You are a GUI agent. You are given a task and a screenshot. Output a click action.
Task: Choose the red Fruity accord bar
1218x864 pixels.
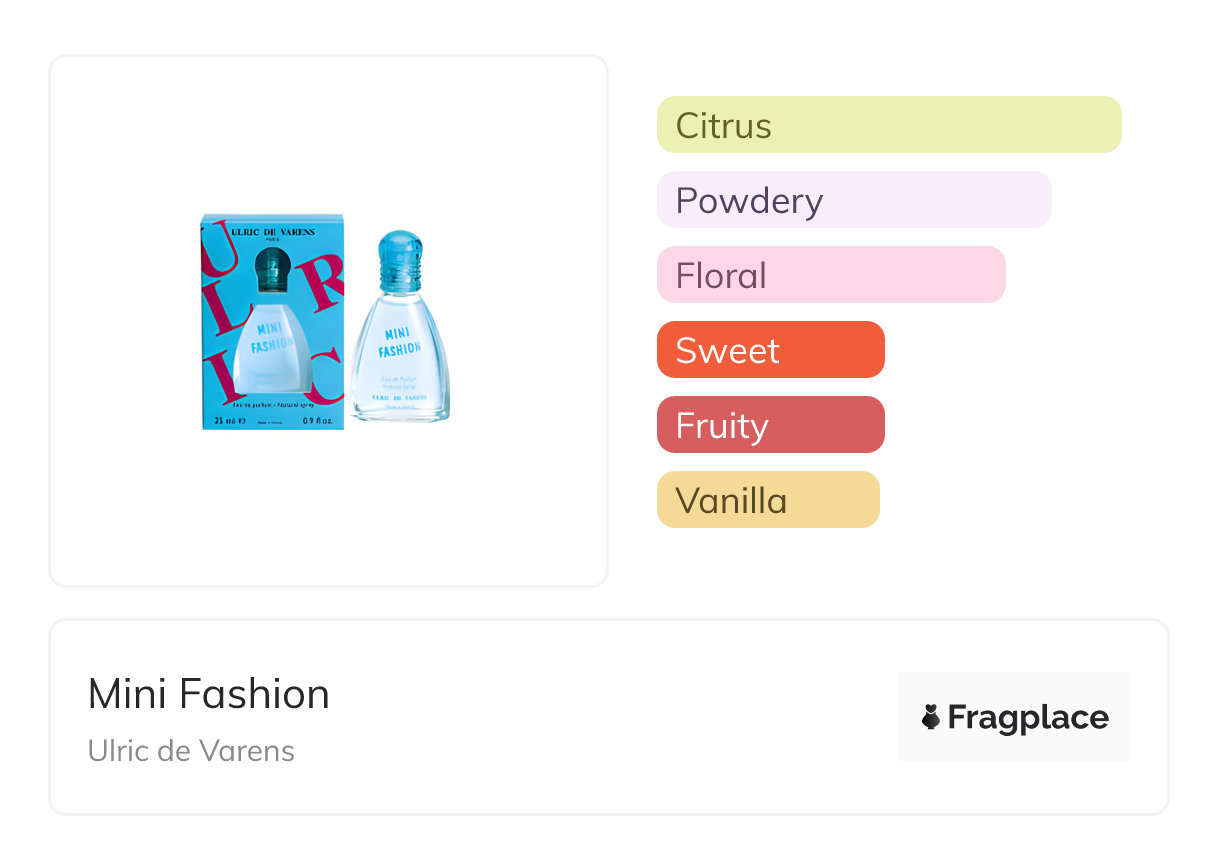(770, 425)
